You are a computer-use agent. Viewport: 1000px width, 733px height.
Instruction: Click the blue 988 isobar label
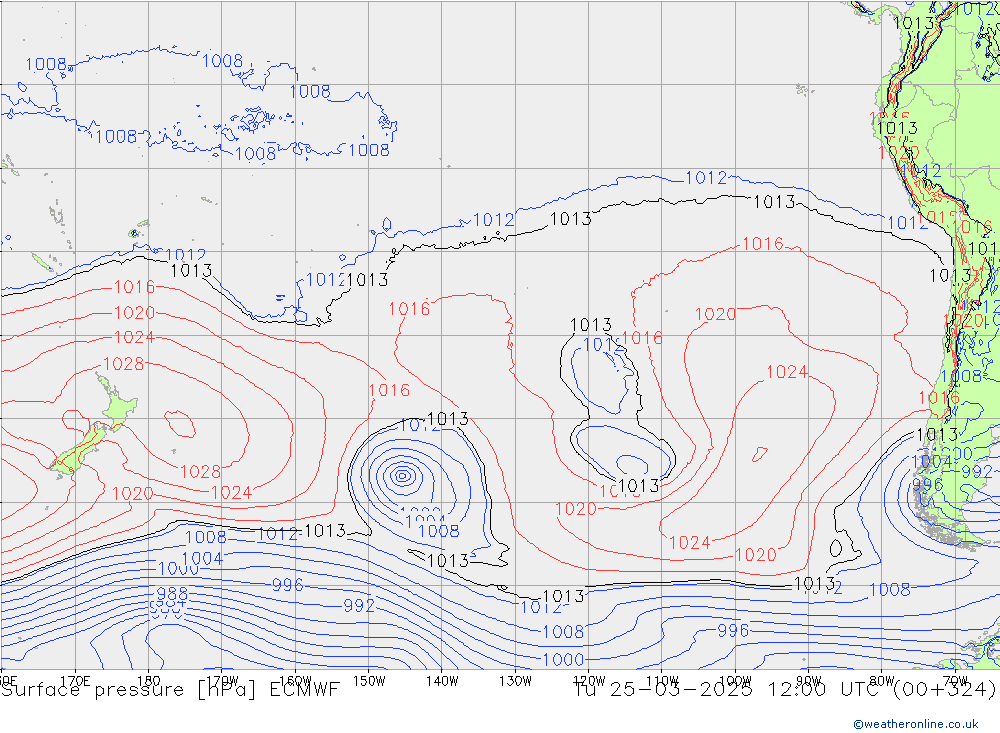[172, 593]
